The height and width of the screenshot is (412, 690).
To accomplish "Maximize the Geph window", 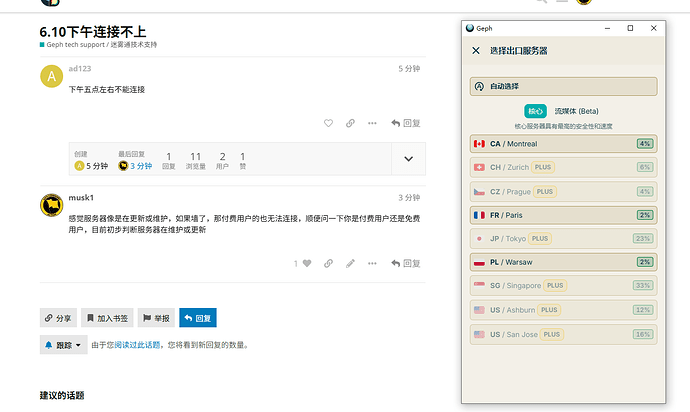I will point(630,28).
